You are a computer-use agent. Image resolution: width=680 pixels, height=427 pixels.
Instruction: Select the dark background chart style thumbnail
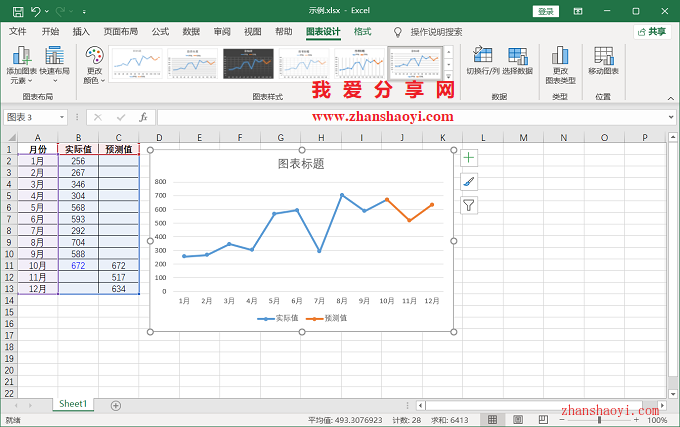coord(248,63)
